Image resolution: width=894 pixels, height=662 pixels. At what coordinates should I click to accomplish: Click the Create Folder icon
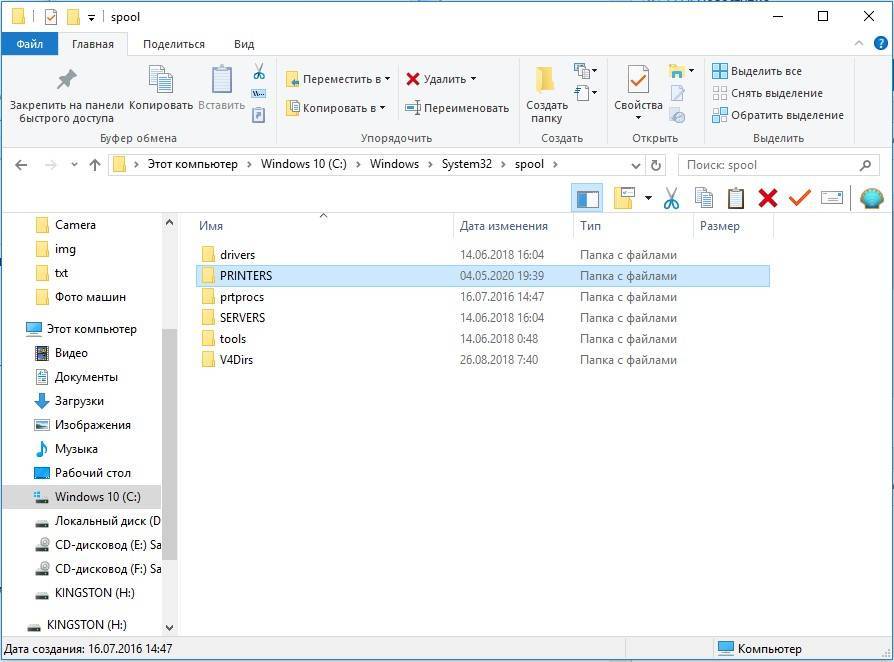point(546,82)
